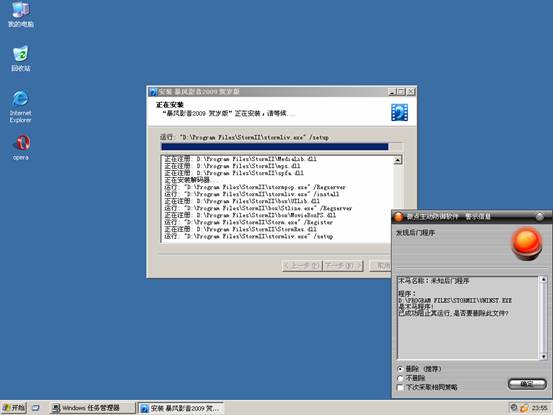Click scroll up arrow in install log list

point(397,160)
